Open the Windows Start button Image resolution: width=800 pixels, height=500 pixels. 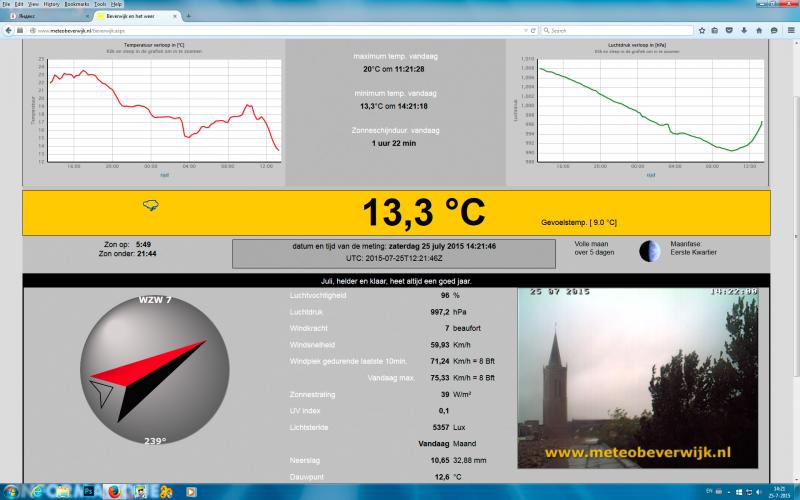pos(10,492)
